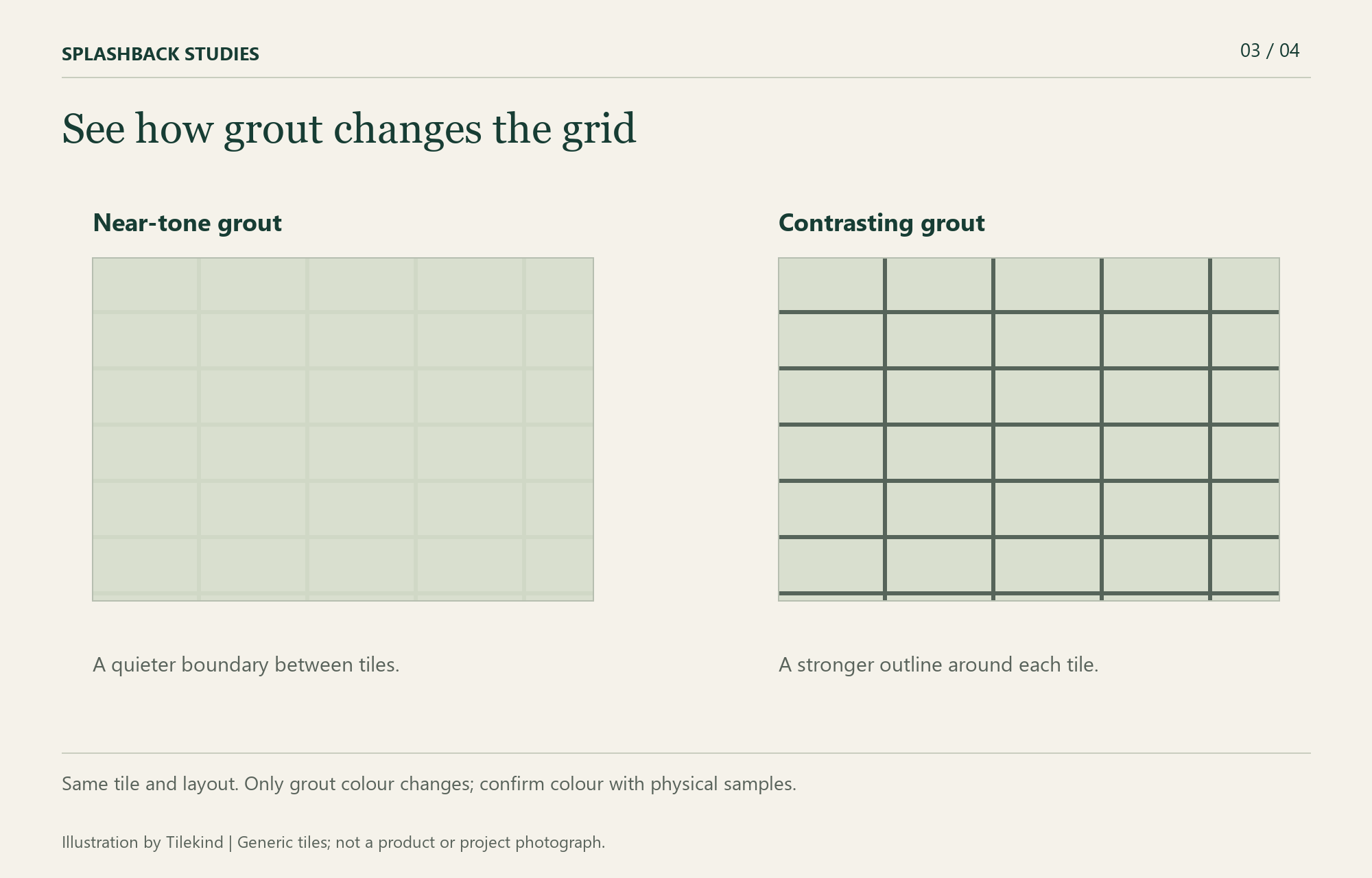1372x878 pixels.
Task: Click the divider line above the footer note
Action: [686, 753]
